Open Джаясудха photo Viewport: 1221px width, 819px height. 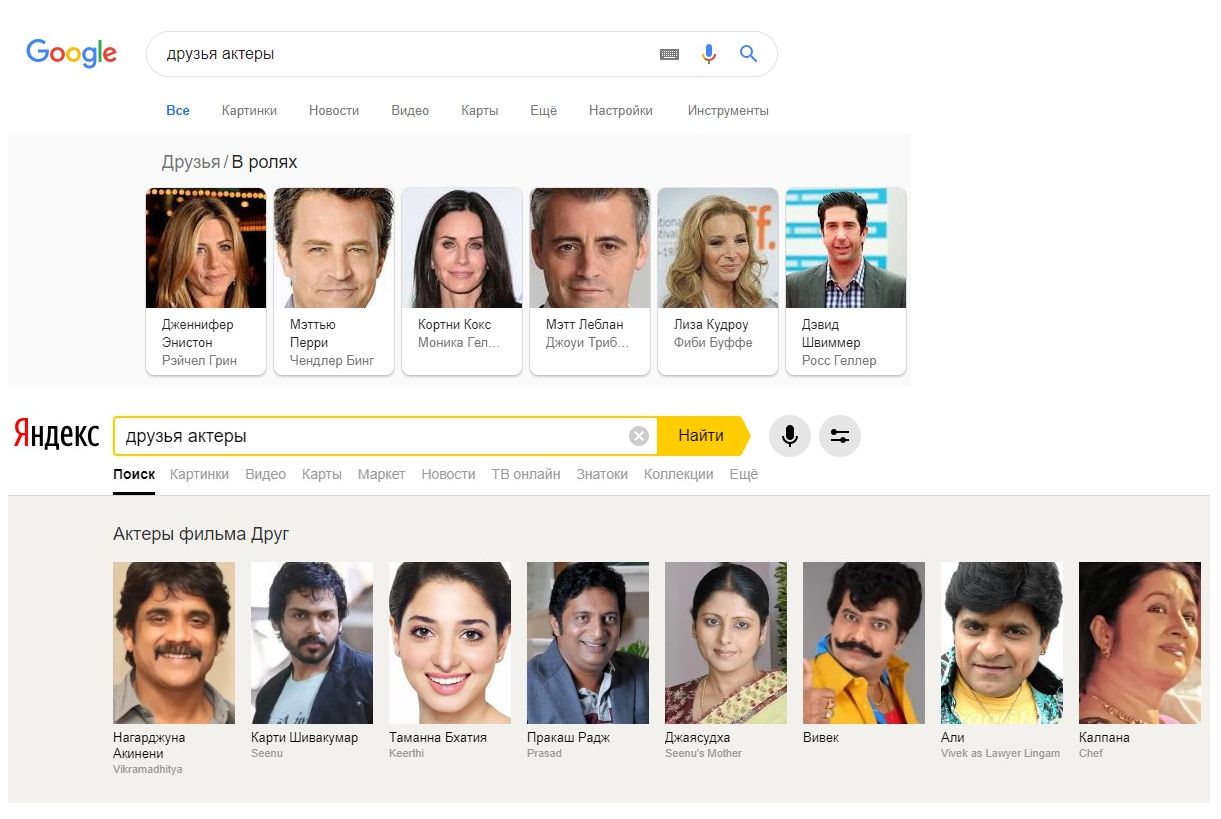(726, 643)
